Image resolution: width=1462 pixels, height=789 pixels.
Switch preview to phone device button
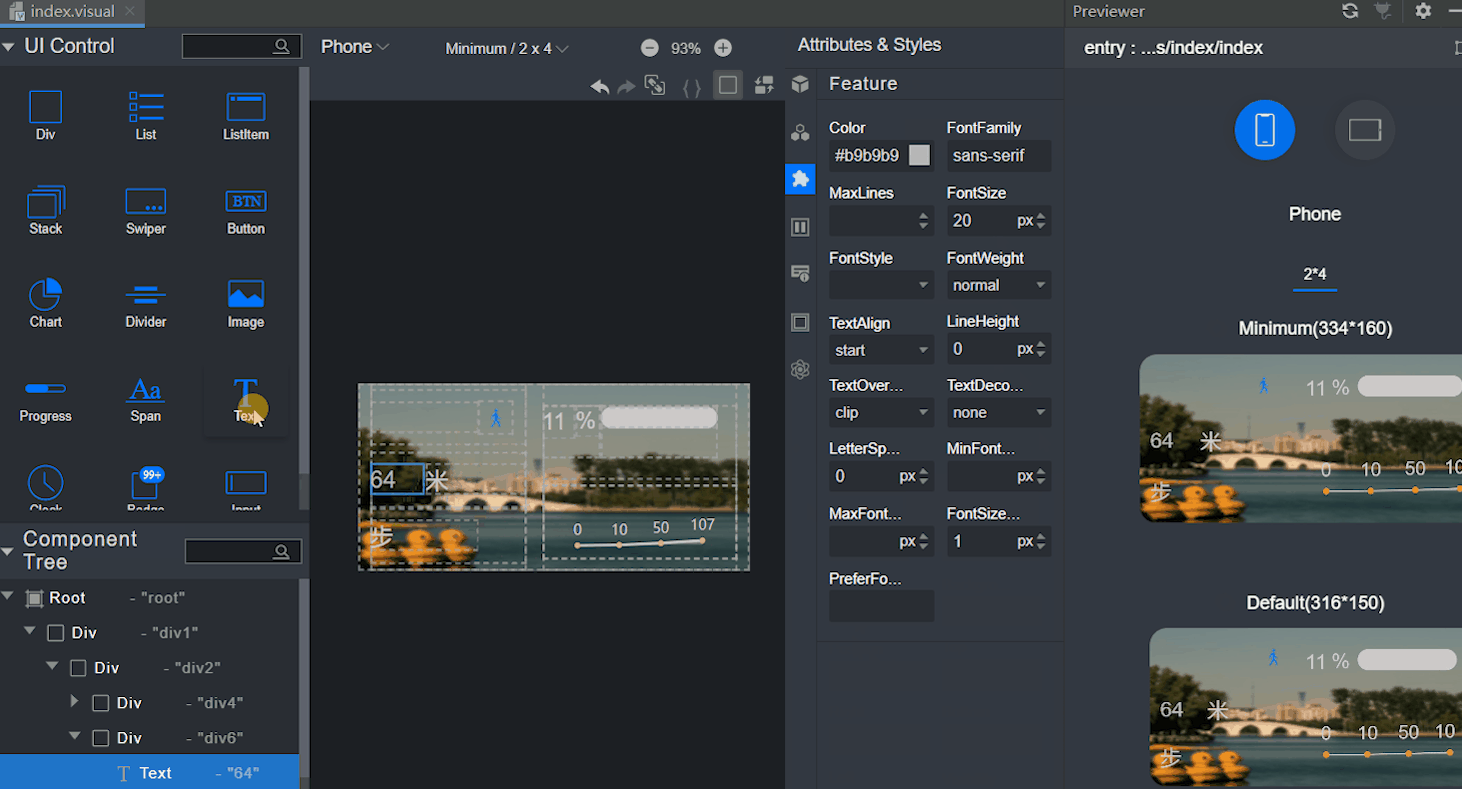pos(1265,130)
